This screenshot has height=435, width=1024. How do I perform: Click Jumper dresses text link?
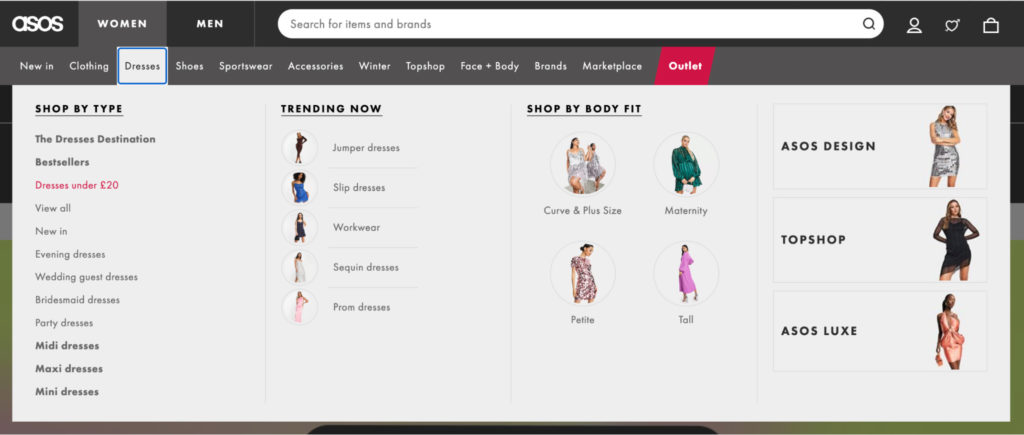[x=366, y=148]
